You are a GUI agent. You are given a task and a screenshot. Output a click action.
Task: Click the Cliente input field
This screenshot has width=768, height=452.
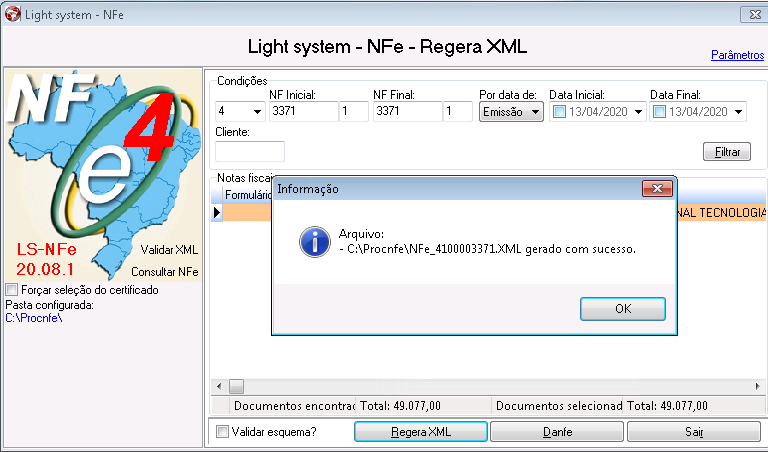pyautogui.click(x=250, y=151)
